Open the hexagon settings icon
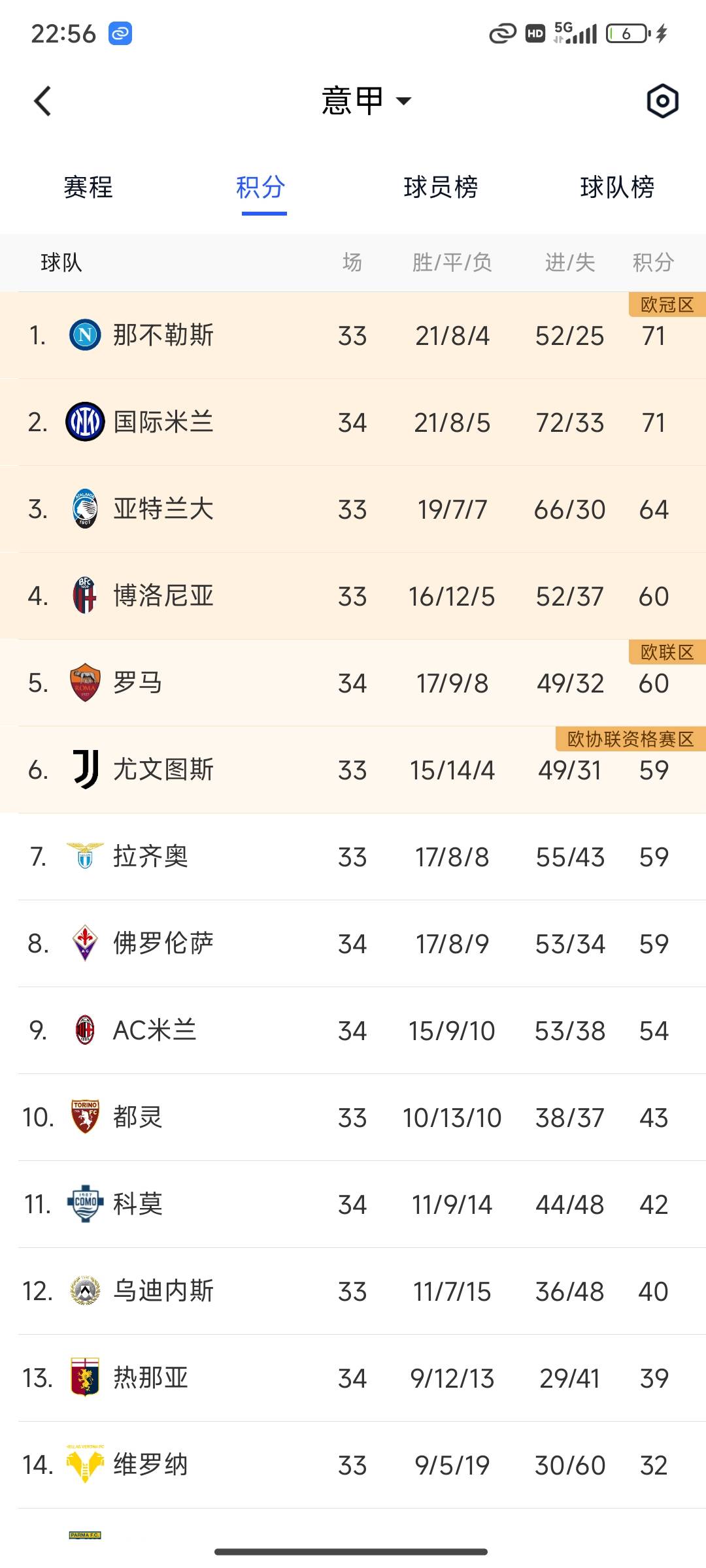 coord(662,101)
